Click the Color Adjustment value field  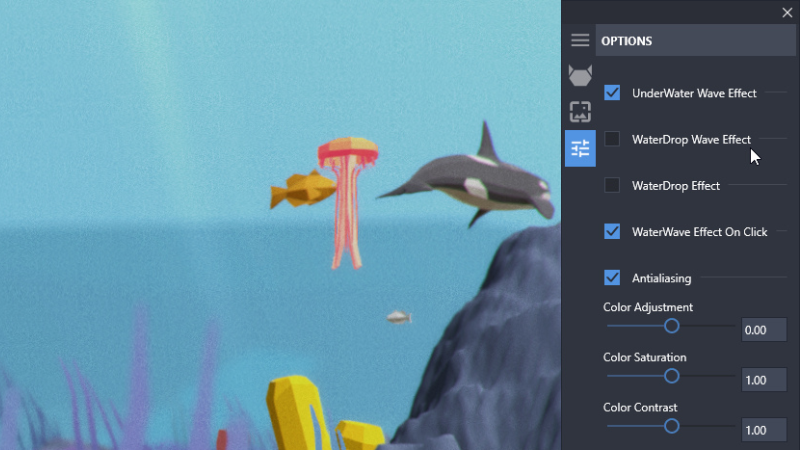coord(763,330)
